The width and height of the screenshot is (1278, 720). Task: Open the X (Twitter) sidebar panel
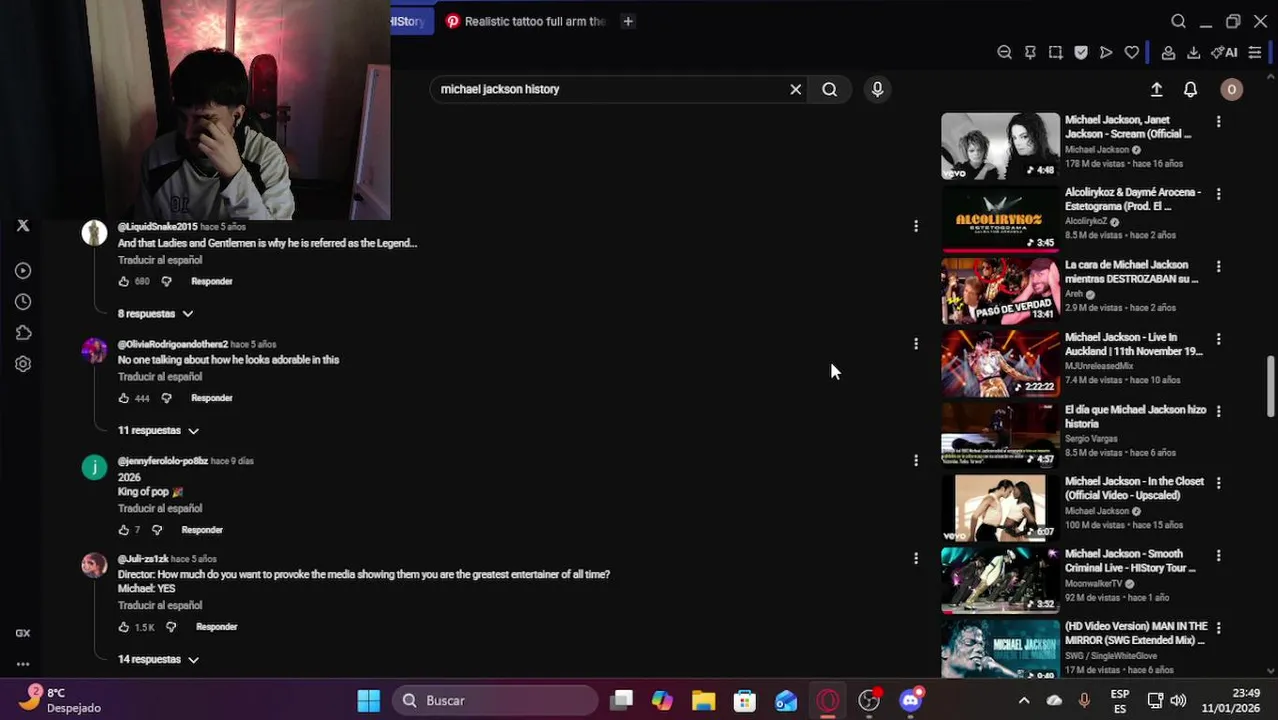click(x=23, y=226)
